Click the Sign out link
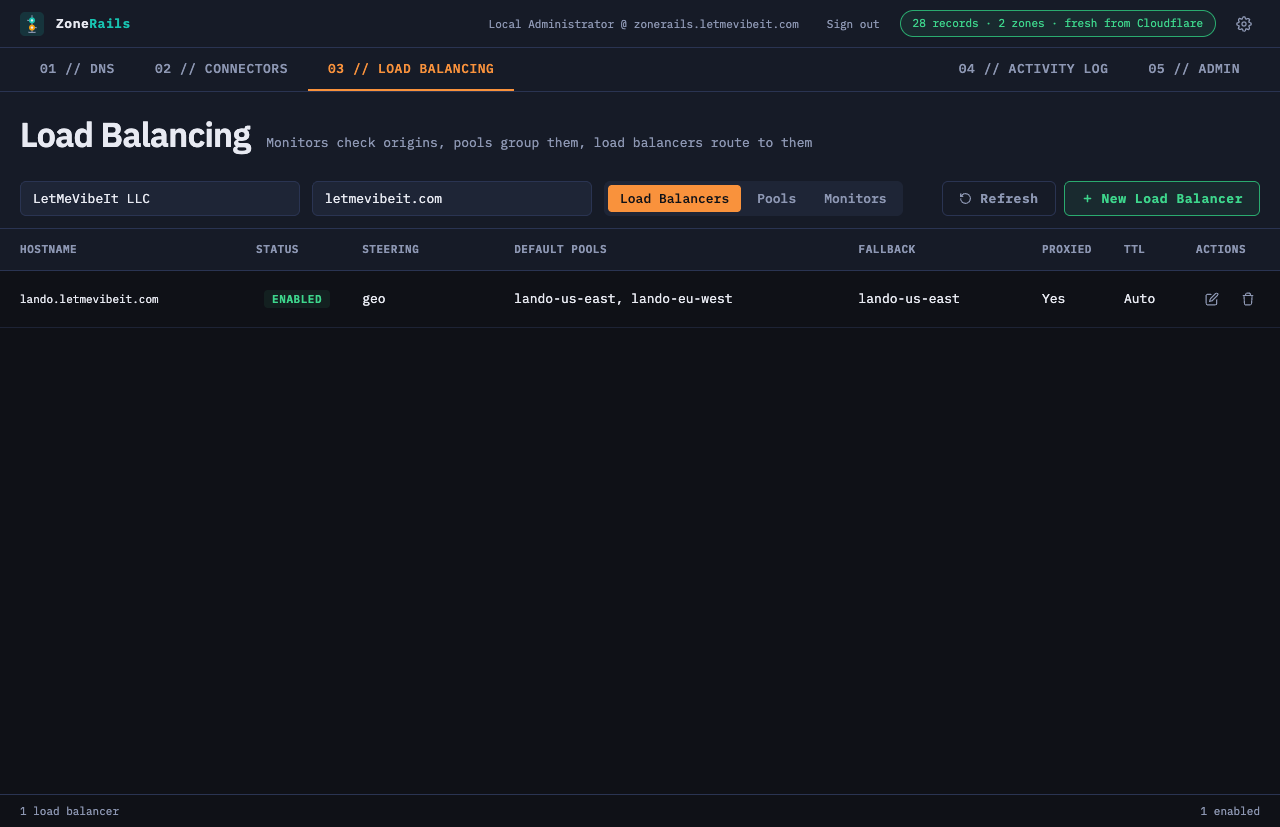The image size is (1280, 827). pos(853,24)
